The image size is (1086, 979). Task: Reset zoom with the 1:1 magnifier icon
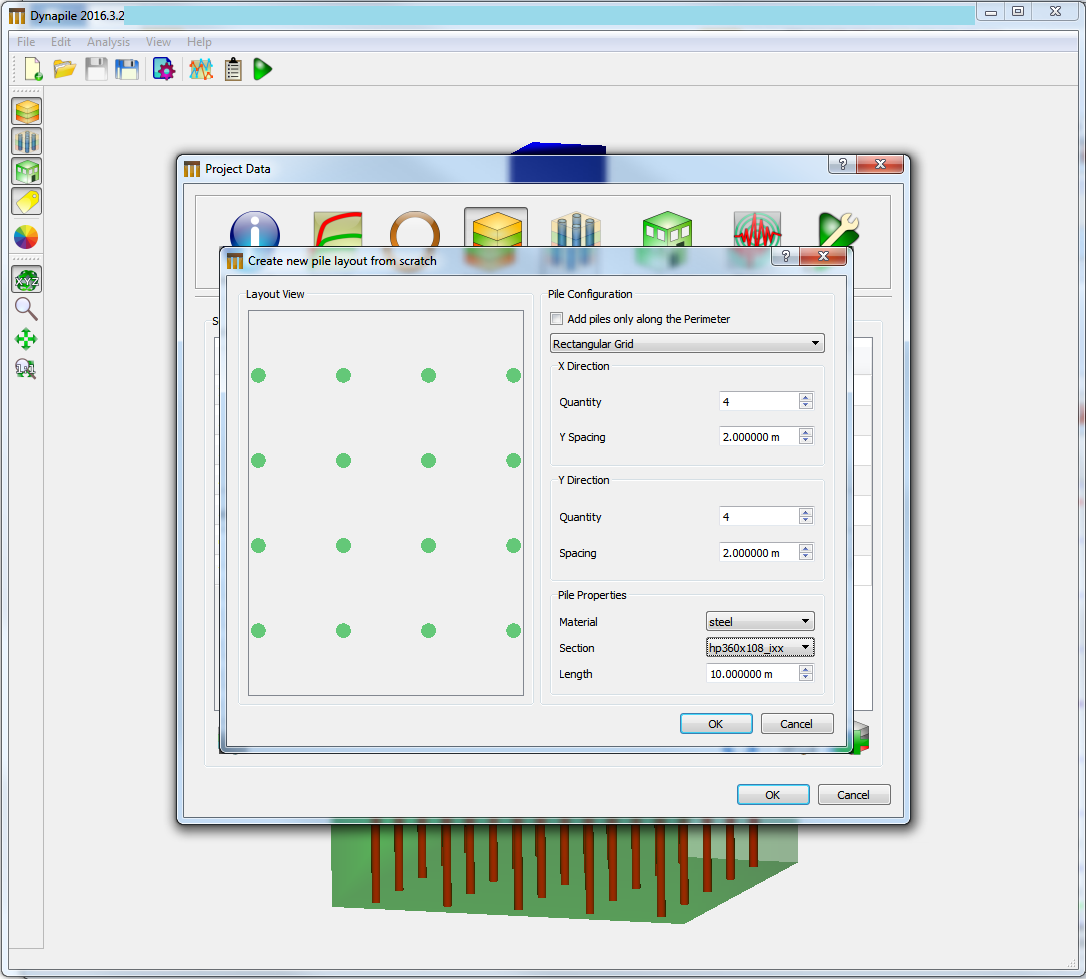26,368
